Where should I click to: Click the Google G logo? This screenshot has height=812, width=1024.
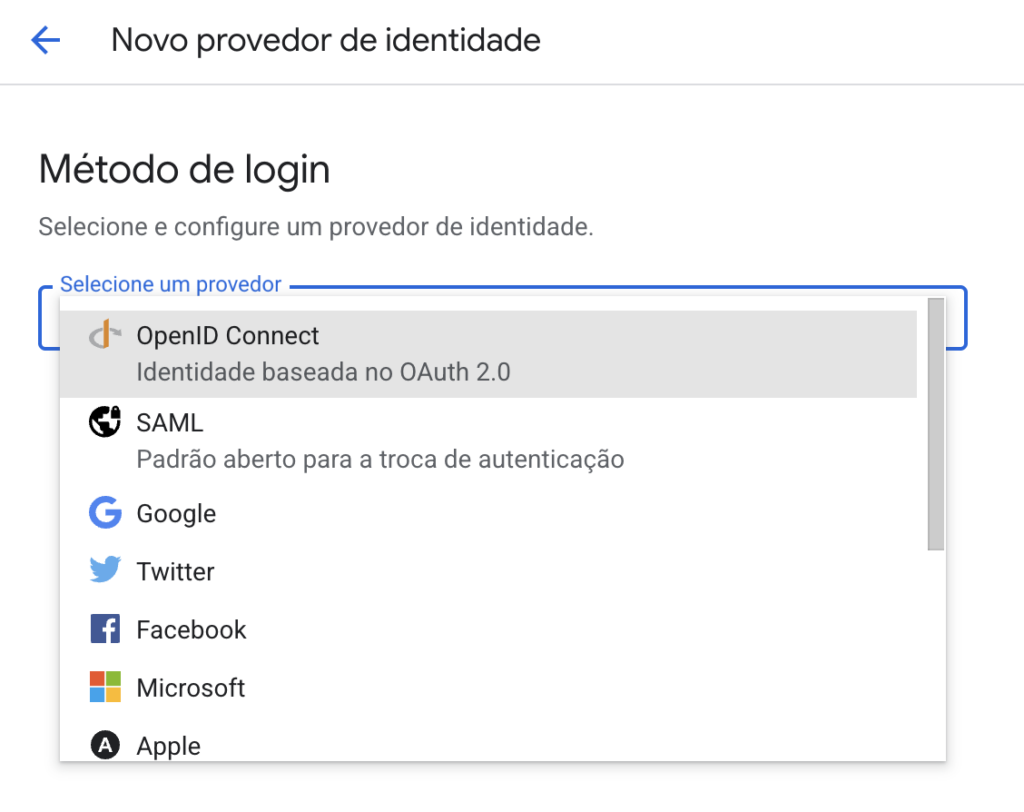click(x=105, y=514)
